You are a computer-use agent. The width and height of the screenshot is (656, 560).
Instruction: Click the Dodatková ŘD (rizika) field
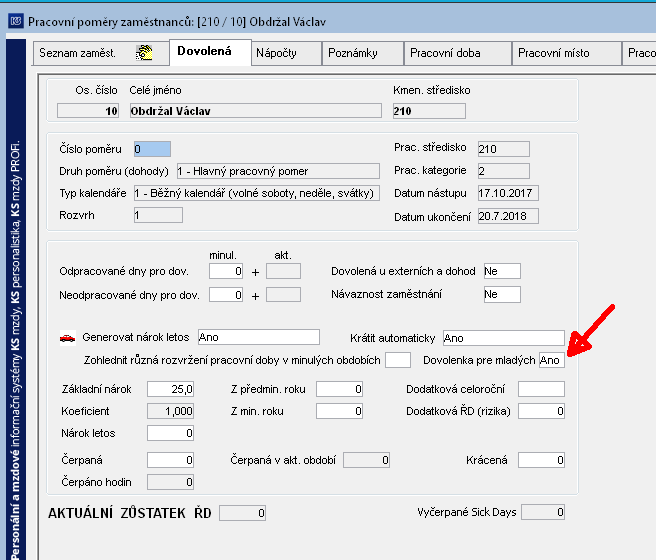(541, 411)
